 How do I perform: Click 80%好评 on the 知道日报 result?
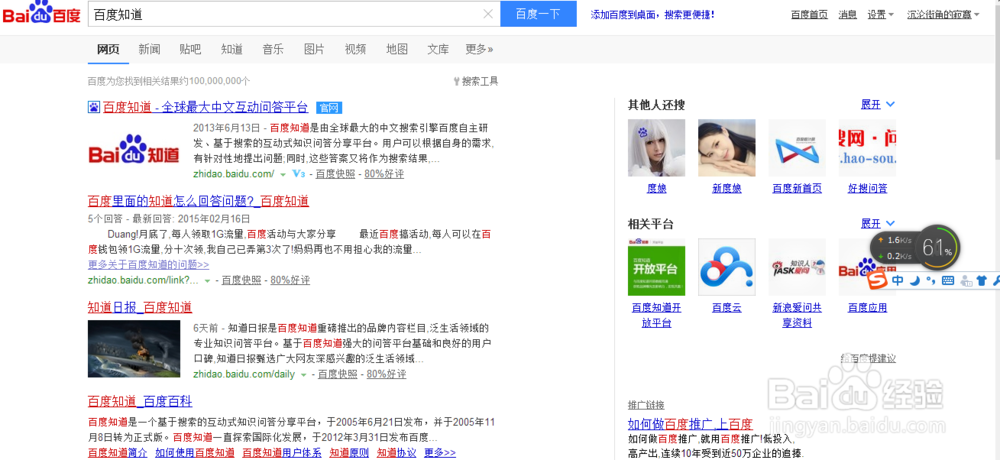pos(386,374)
